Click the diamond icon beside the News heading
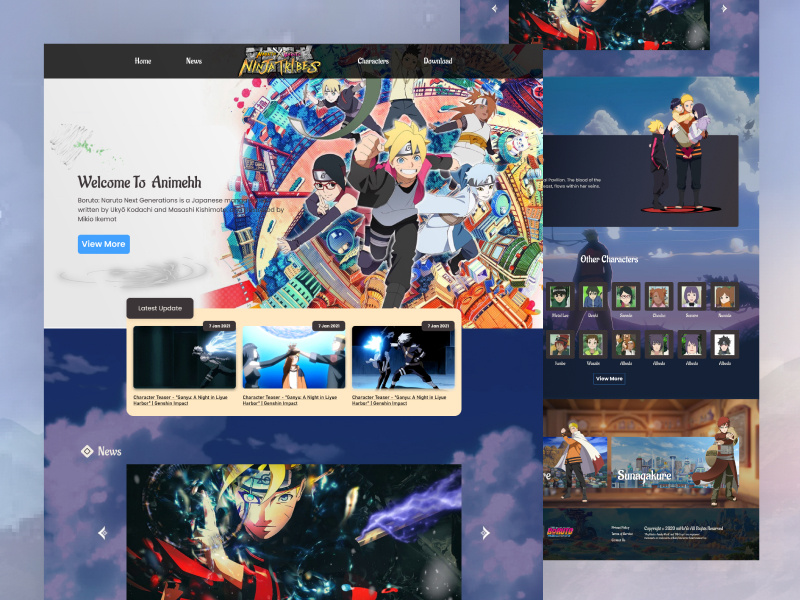This screenshot has height=600, width=800. tap(89, 451)
